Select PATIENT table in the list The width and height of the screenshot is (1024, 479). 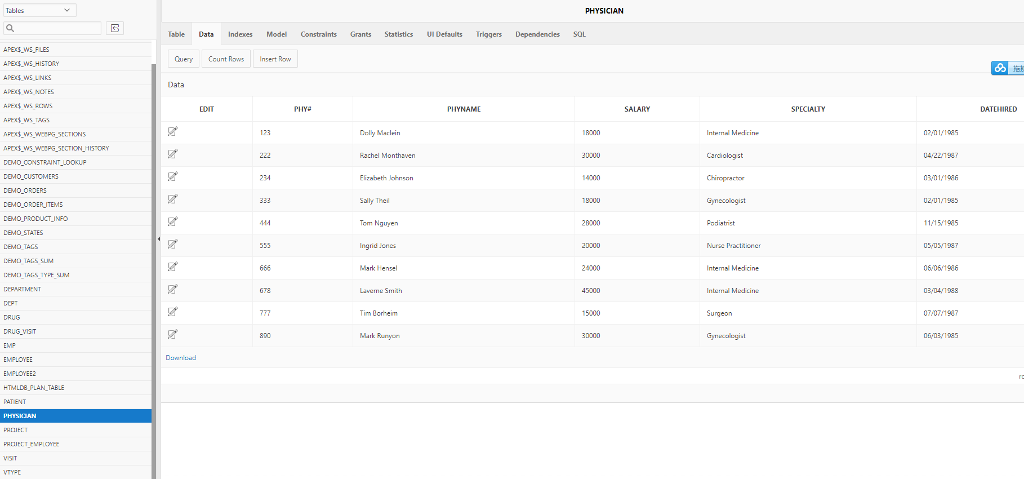pyautogui.click(x=76, y=401)
